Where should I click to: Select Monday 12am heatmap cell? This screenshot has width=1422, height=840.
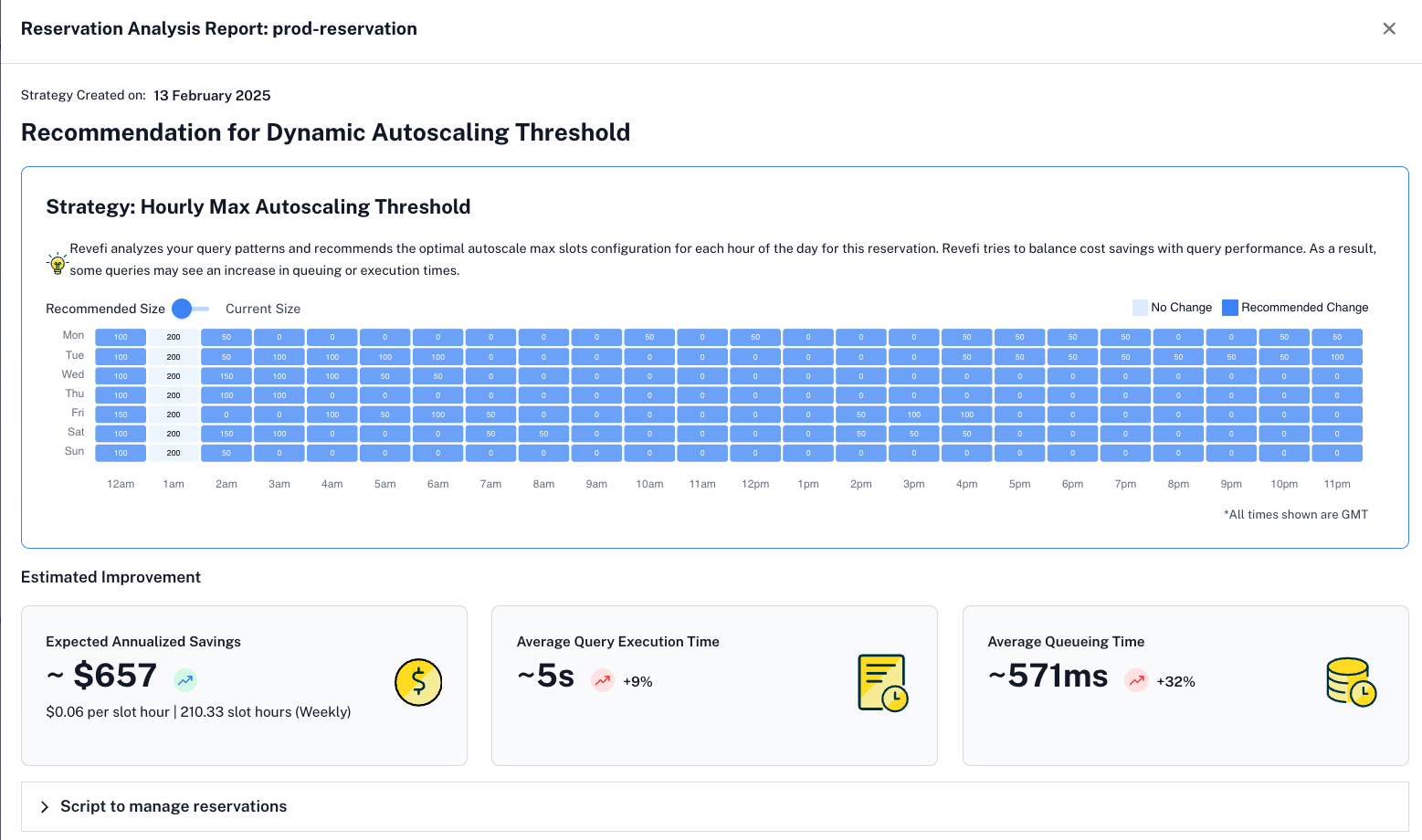(121, 337)
